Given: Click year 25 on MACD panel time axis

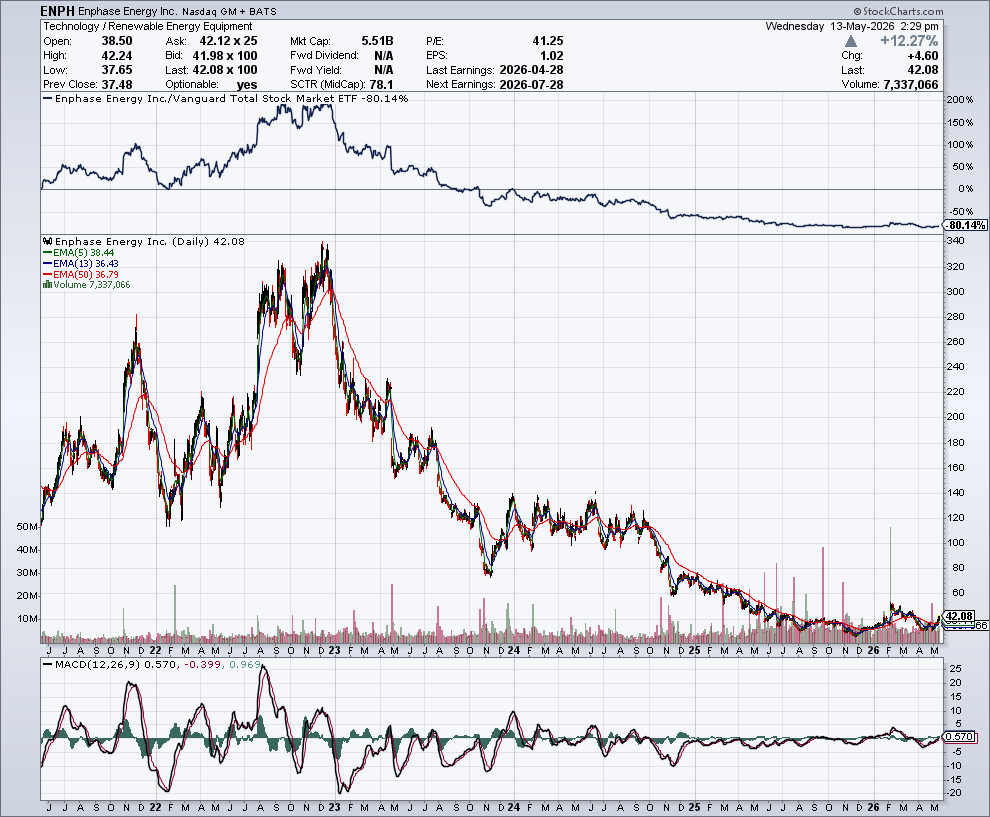Looking at the screenshot, I should [695, 808].
